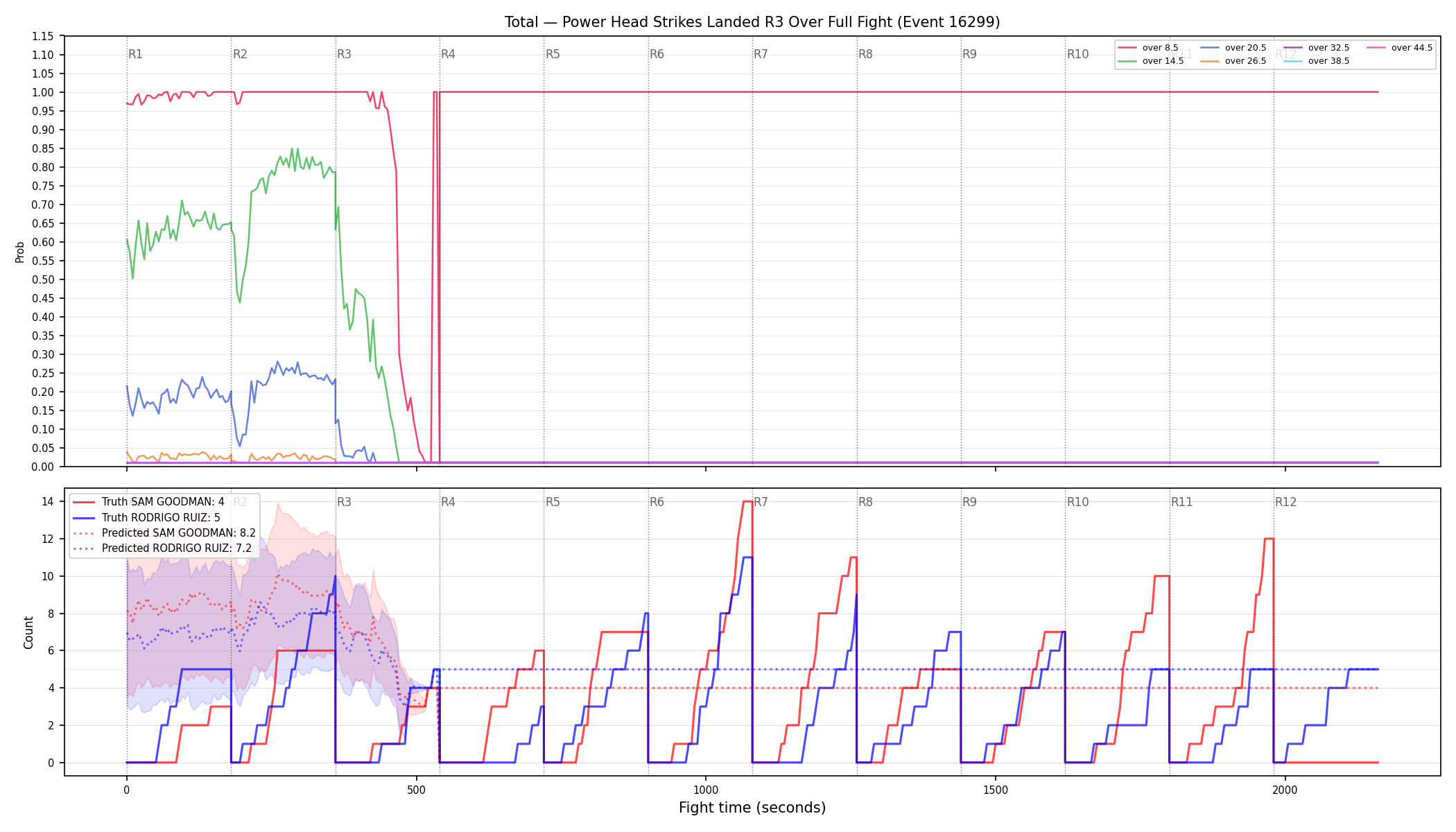
Task: Click the 6 tick on Count axis
Action: (x=51, y=650)
